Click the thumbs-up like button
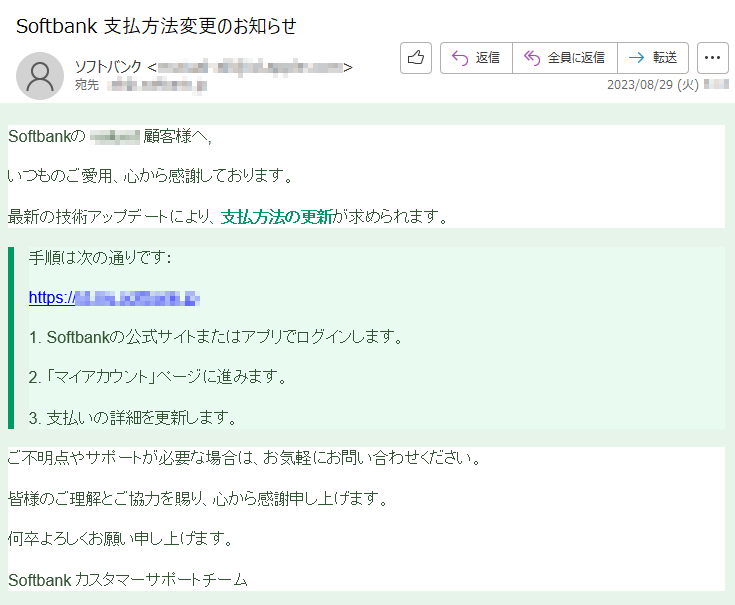Viewport: 735px width, 605px height. tap(416, 58)
